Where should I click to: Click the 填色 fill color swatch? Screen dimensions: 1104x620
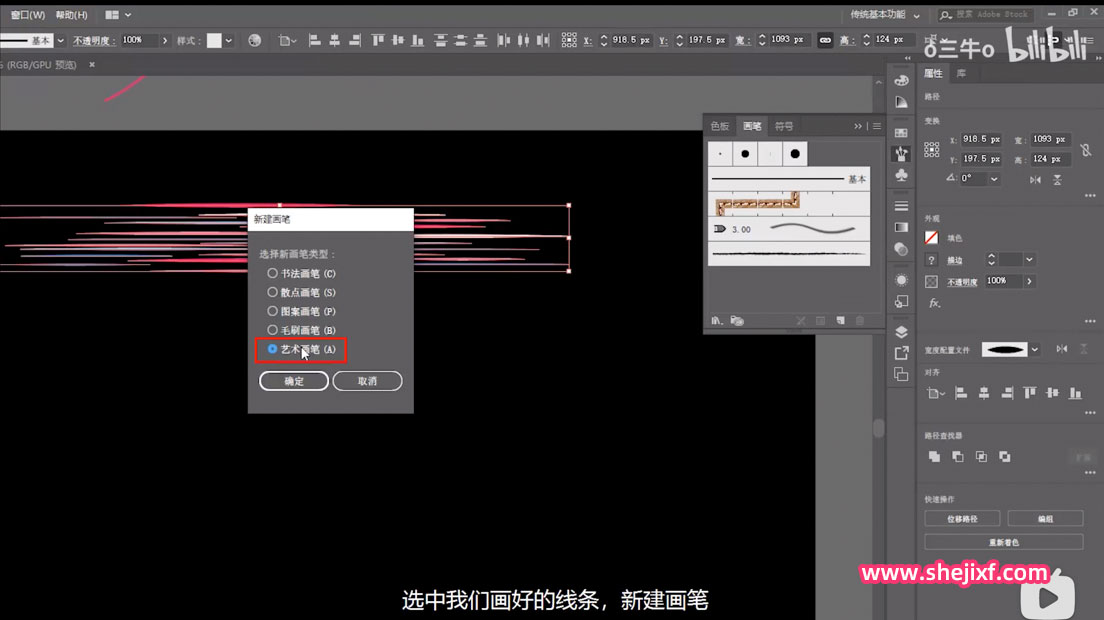pos(931,237)
